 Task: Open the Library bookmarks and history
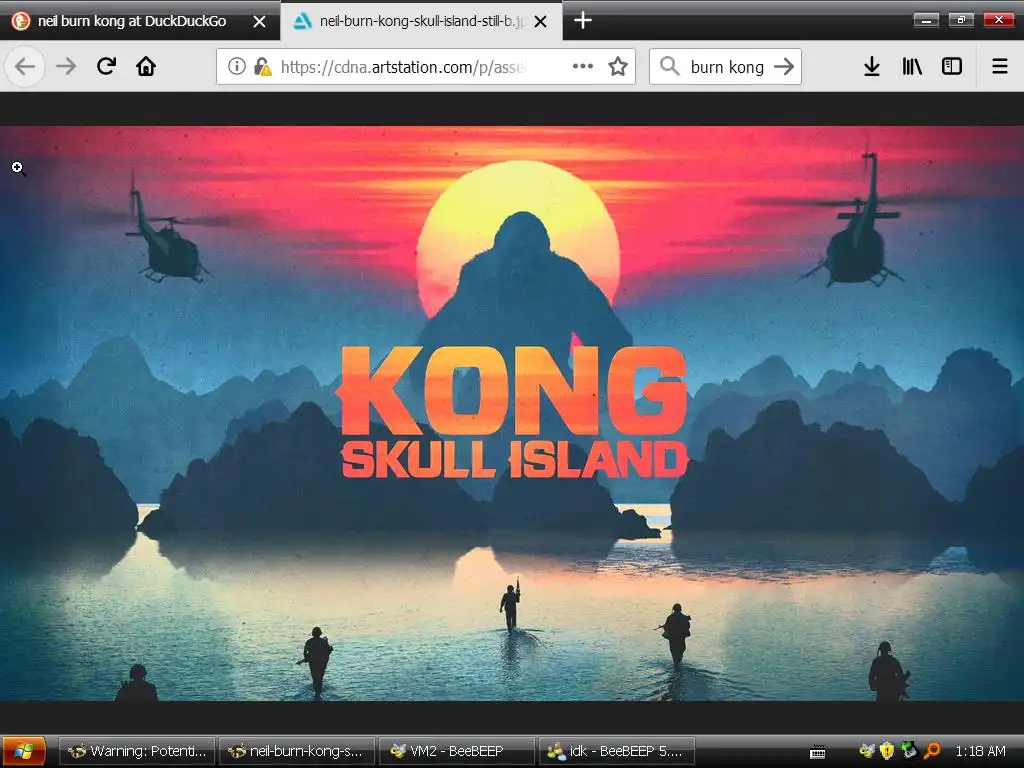(912, 66)
